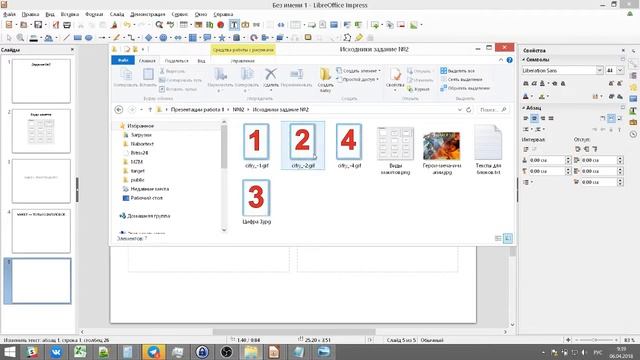Select the Rectangle tool in drawing toolbar
The width and height of the screenshot is (640, 360).
tap(78, 38)
